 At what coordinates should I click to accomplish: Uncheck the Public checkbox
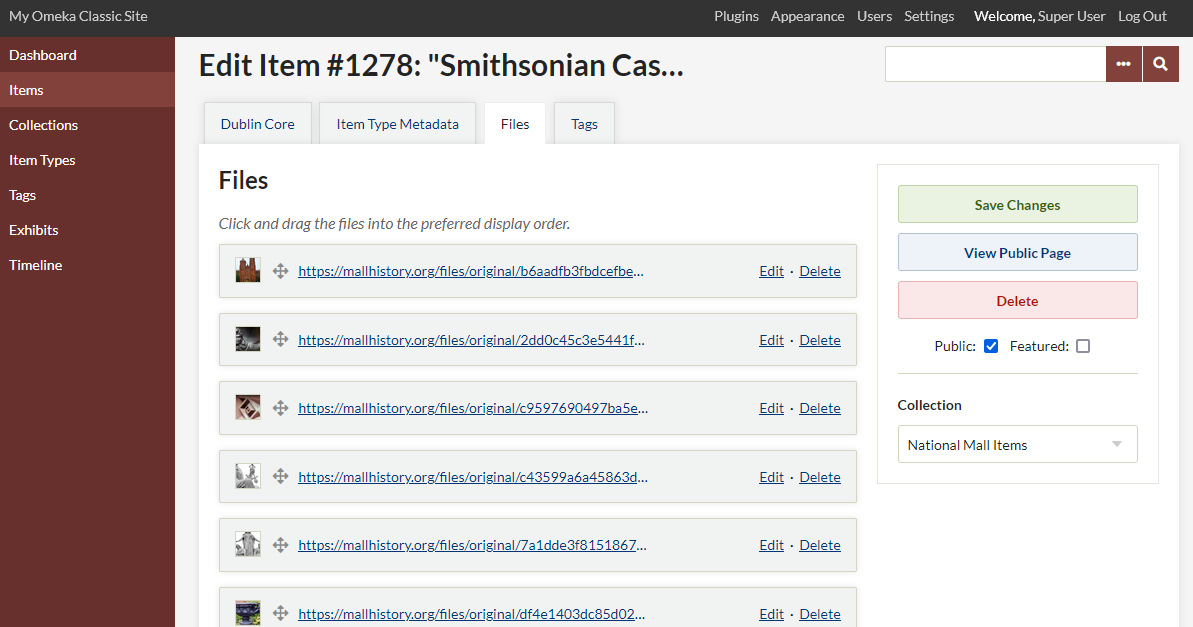990,345
